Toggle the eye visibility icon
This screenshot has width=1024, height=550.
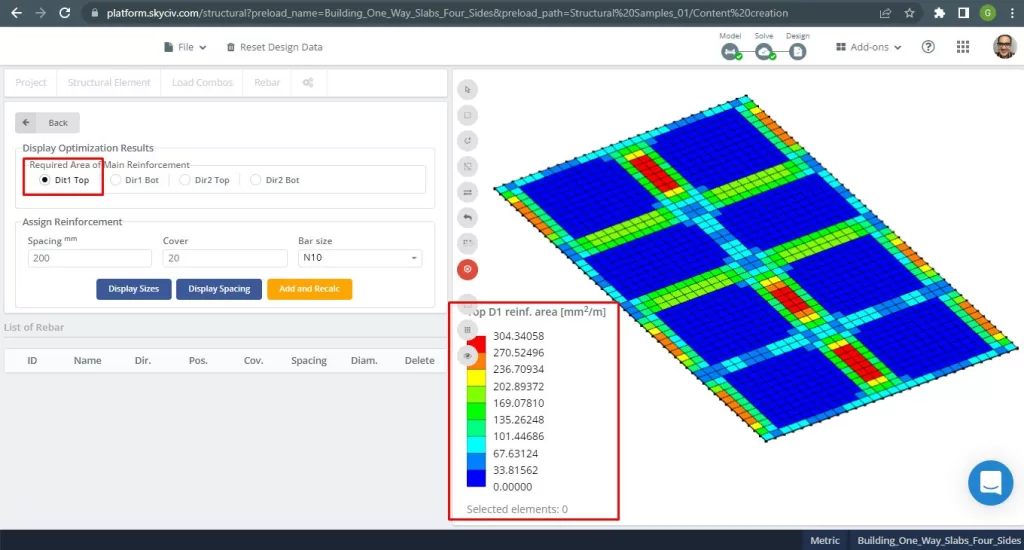468,356
